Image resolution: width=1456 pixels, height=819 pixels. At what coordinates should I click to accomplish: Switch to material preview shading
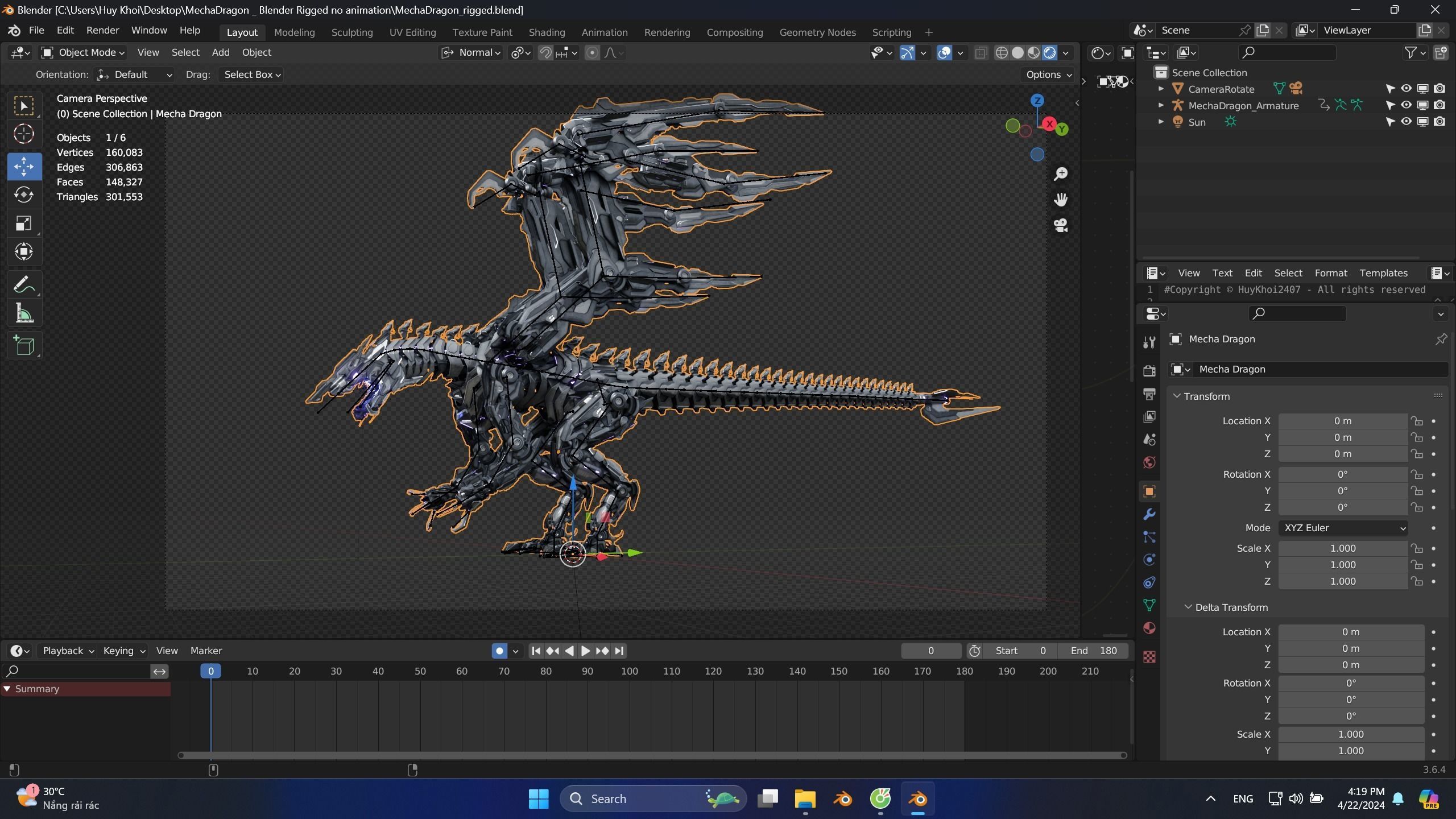coord(1033,53)
